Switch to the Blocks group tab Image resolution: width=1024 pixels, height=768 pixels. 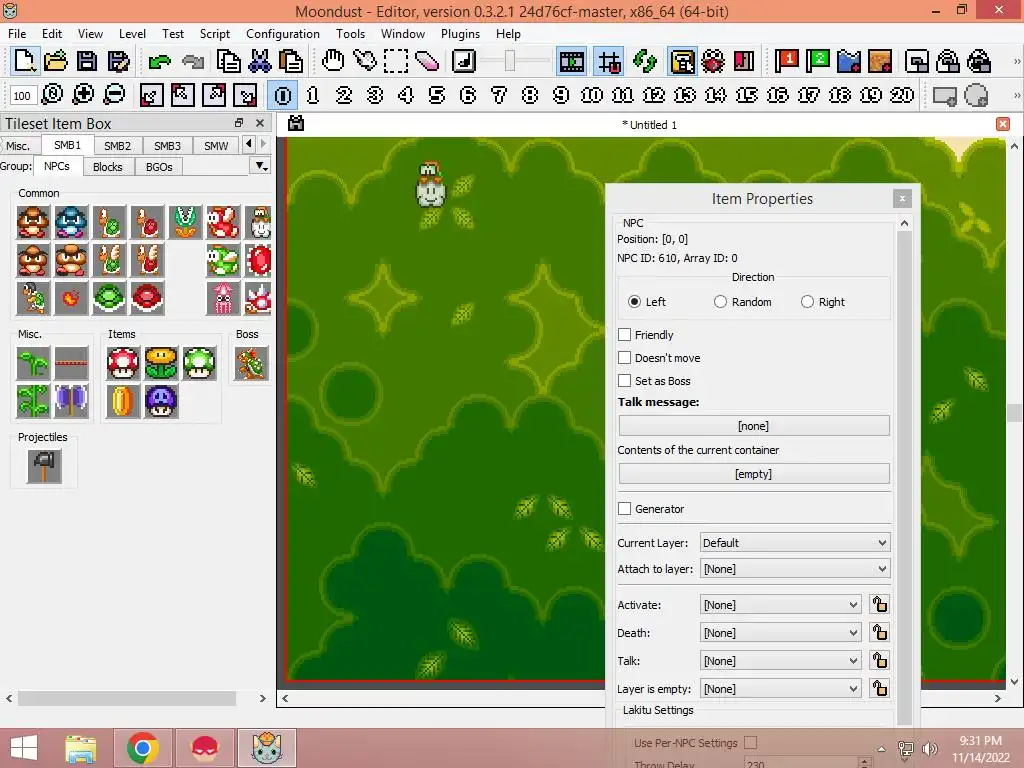[x=108, y=167]
